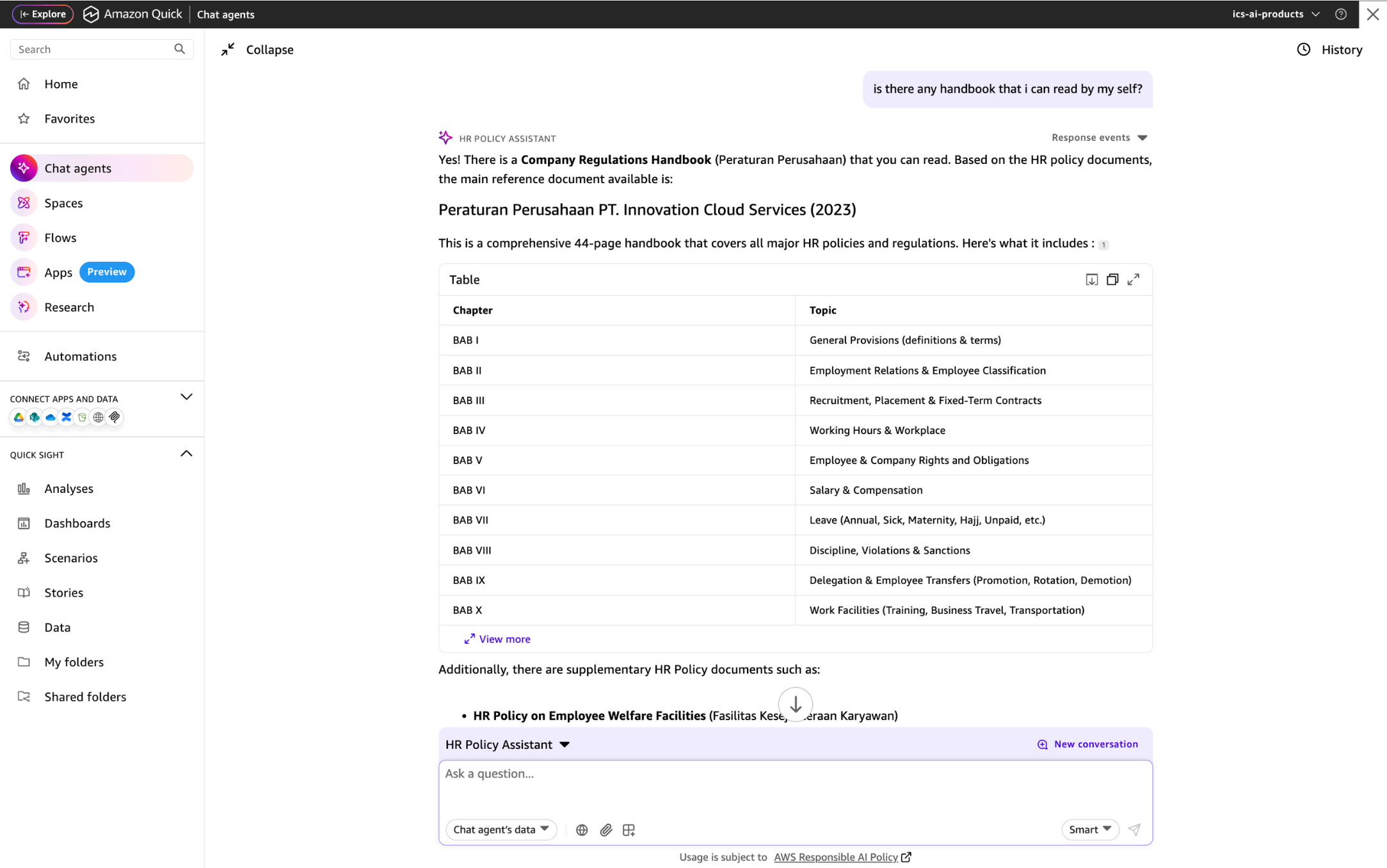Screen dimensions: 1387x868
Task: Collapse the Quick Sight section chevron
Action: coord(186,454)
